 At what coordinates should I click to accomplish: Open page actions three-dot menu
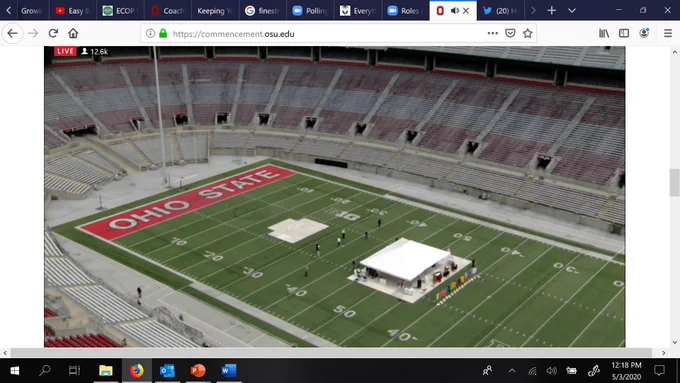tap(493, 33)
